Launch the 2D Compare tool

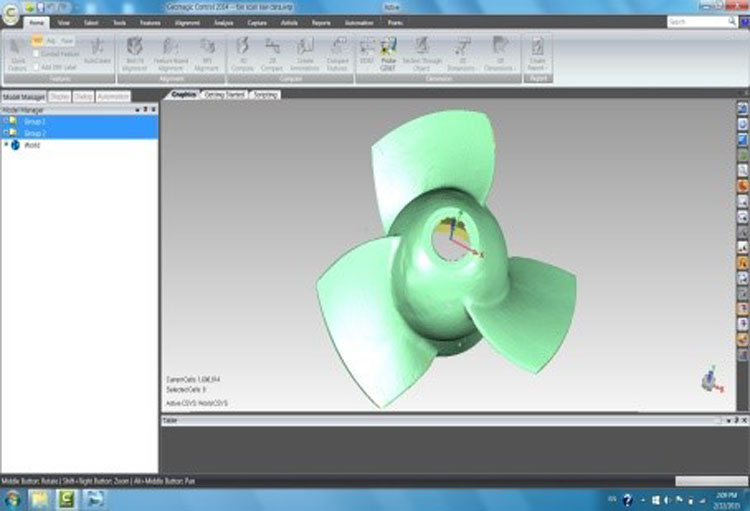pos(272,55)
